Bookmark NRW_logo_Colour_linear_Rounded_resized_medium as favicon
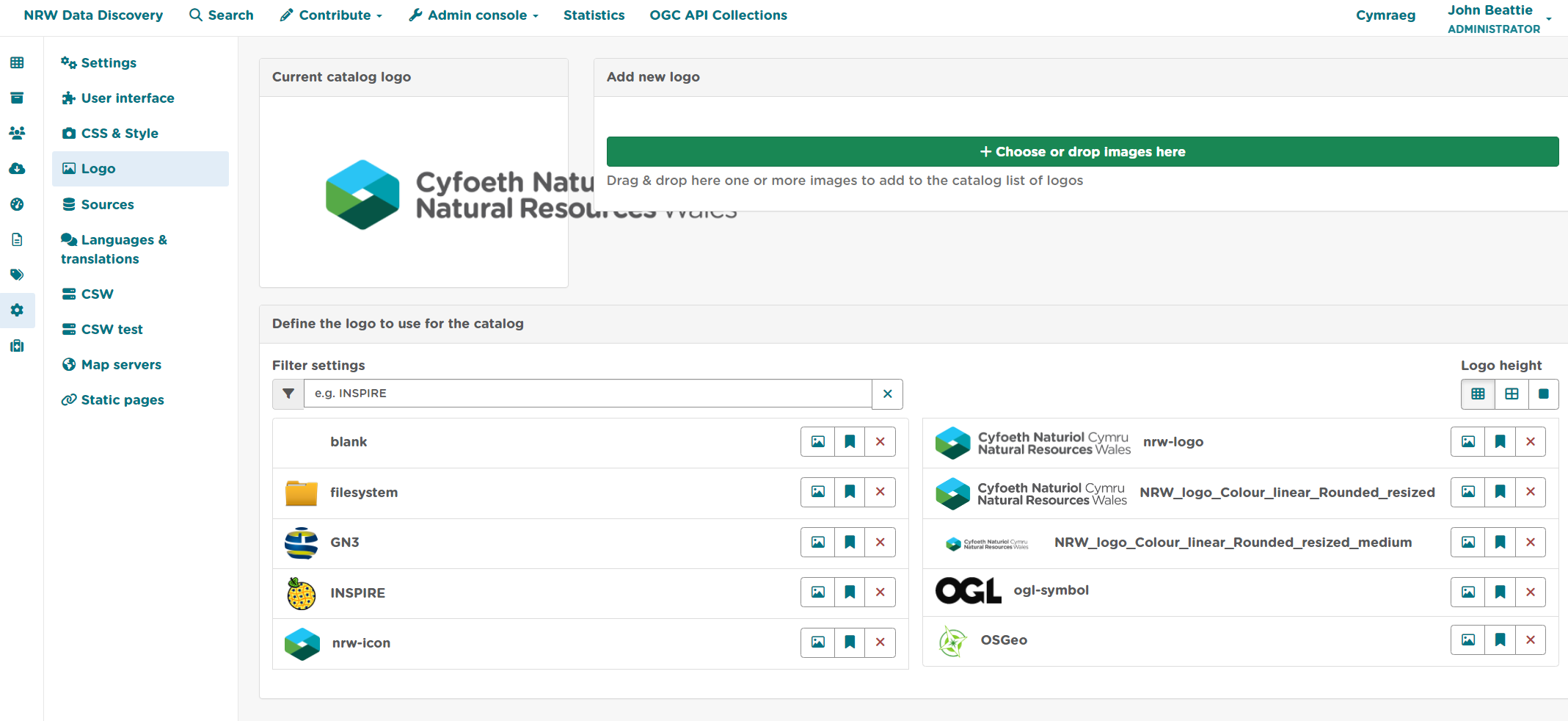 click(1500, 542)
